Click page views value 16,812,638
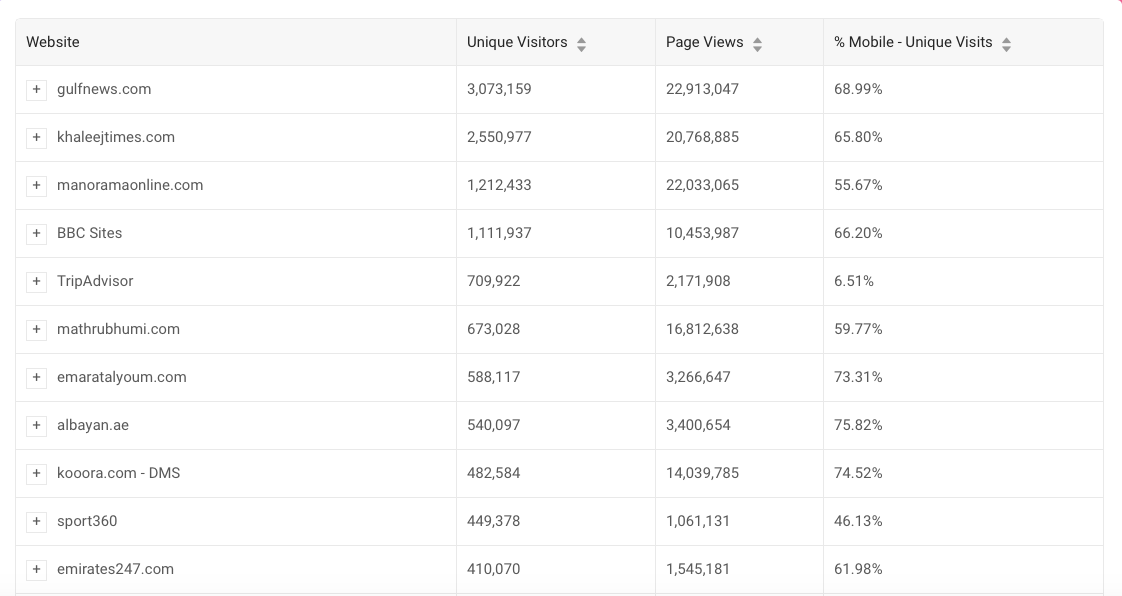The image size is (1122, 596). pos(703,329)
